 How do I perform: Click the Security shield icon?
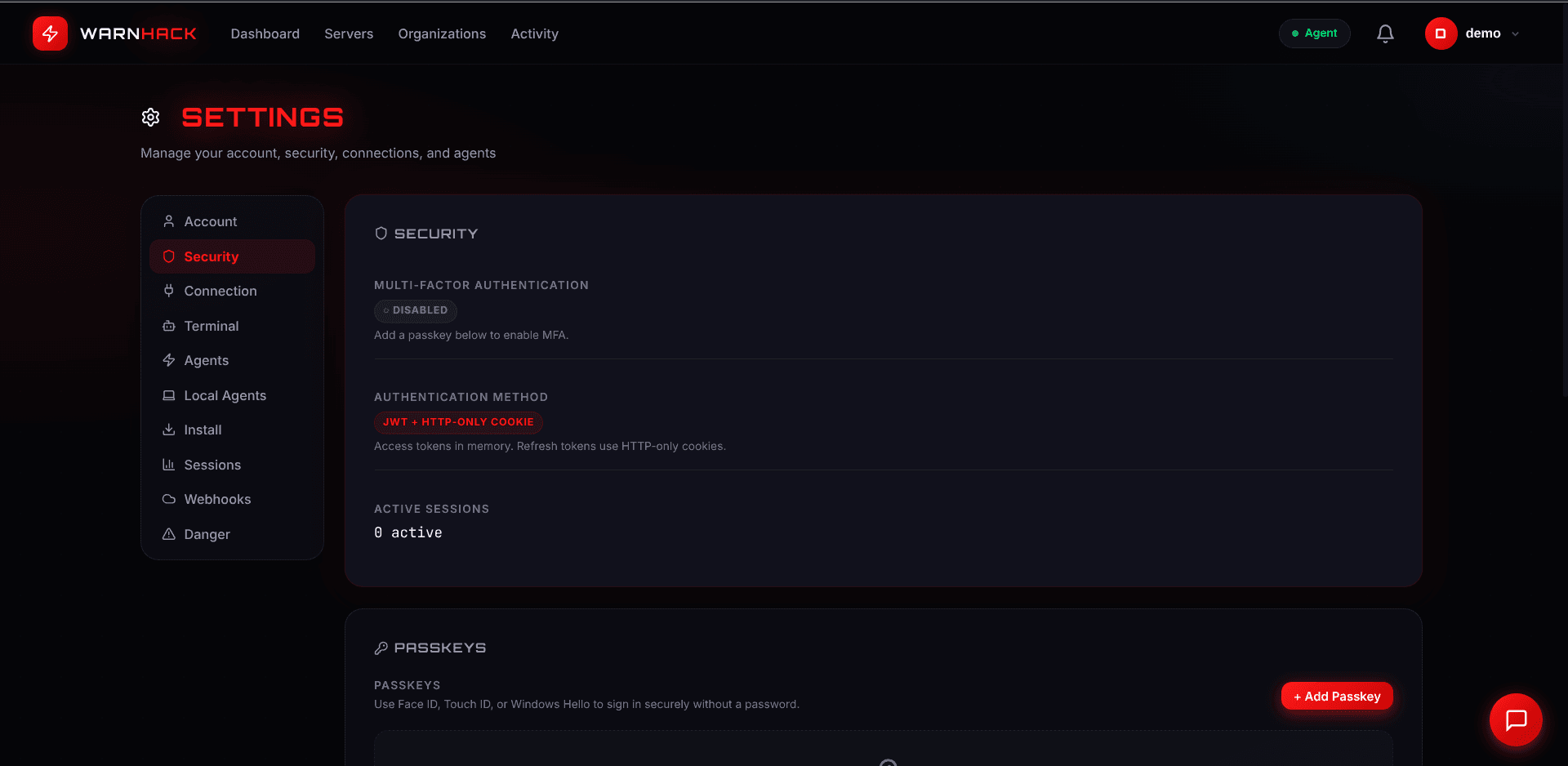pos(168,256)
